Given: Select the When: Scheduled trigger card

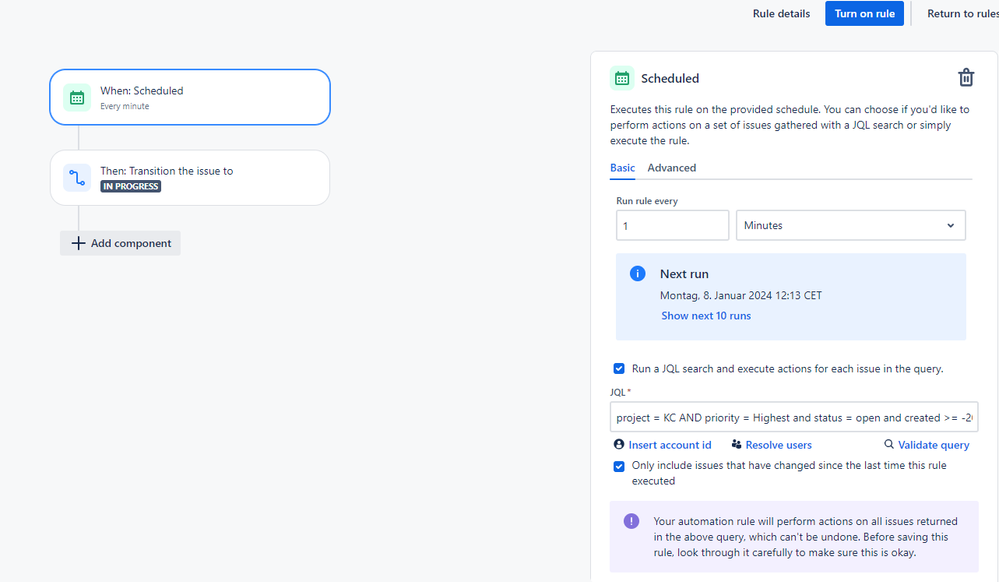Looking at the screenshot, I should (190, 98).
